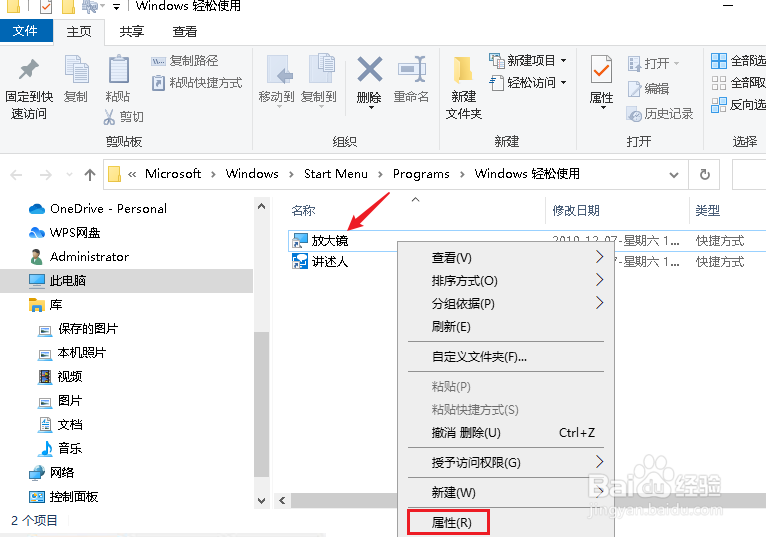
Task: Select Videos (视频) in sidebar
Action: pos(60,377)
